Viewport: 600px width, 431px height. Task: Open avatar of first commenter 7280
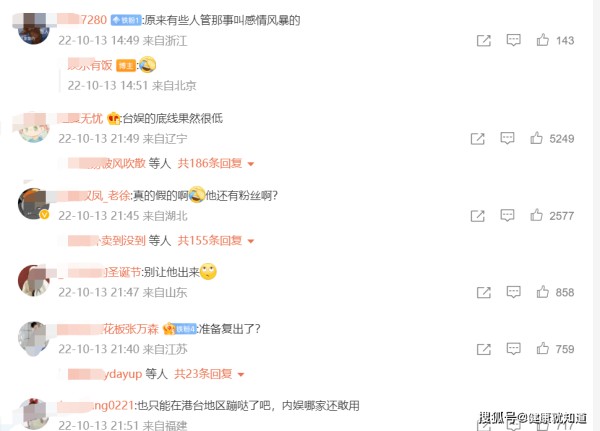[x=34, y=29]
